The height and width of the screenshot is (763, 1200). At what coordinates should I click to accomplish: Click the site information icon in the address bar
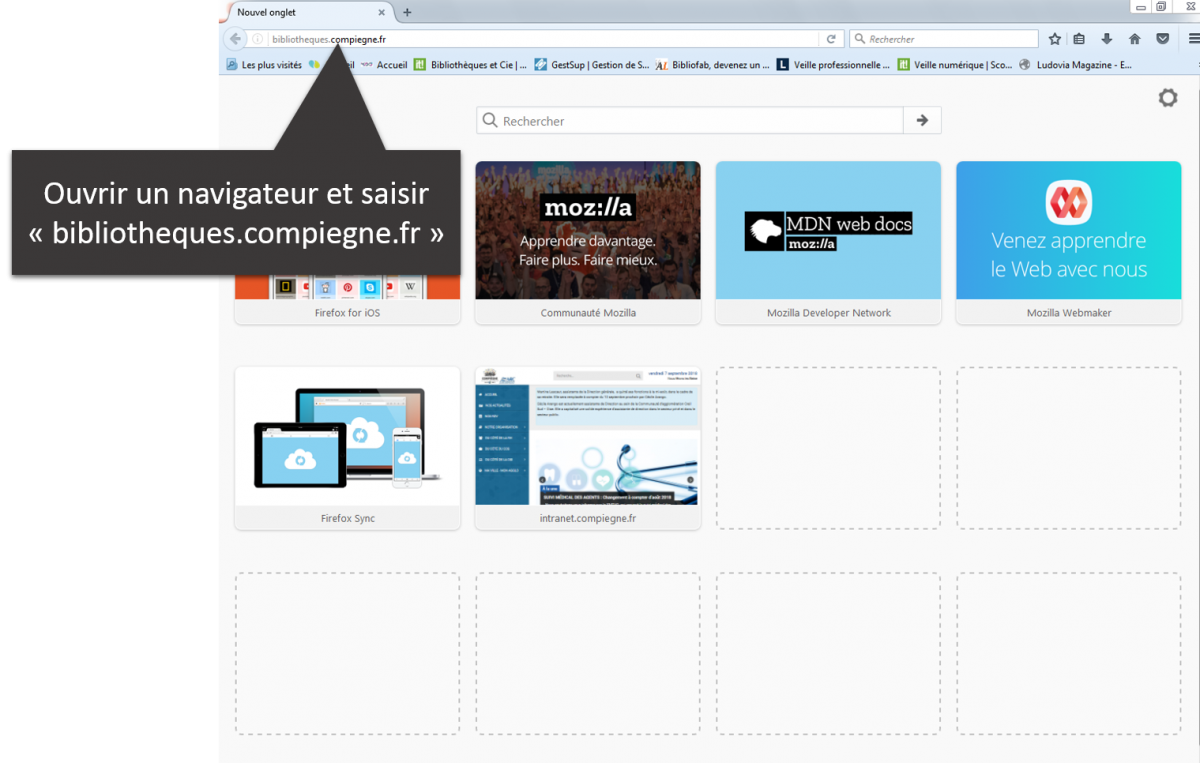[257, 39]
